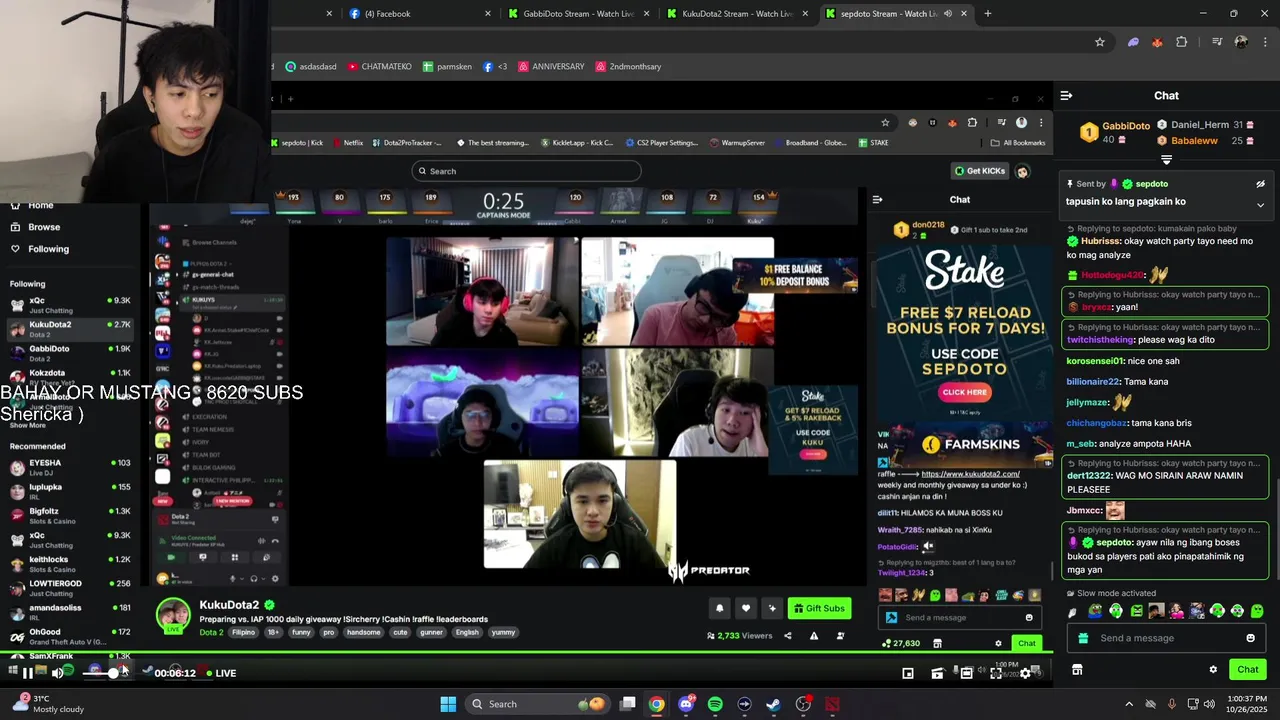Switch to the KukuDota2 Stream tab
This screenshot has width=1280, height=720.
[735, 14]
